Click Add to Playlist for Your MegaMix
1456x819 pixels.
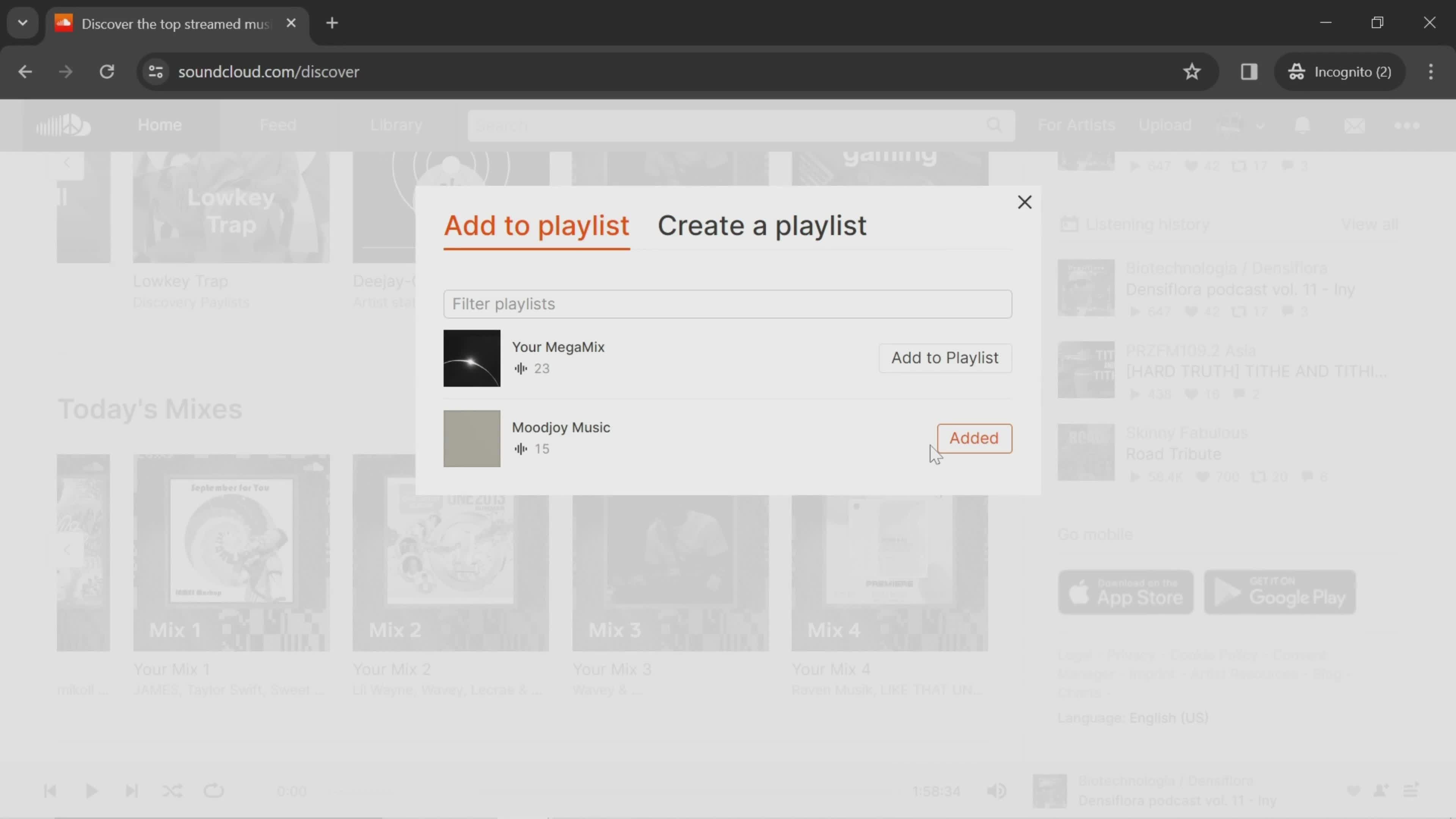click(944, 357)
